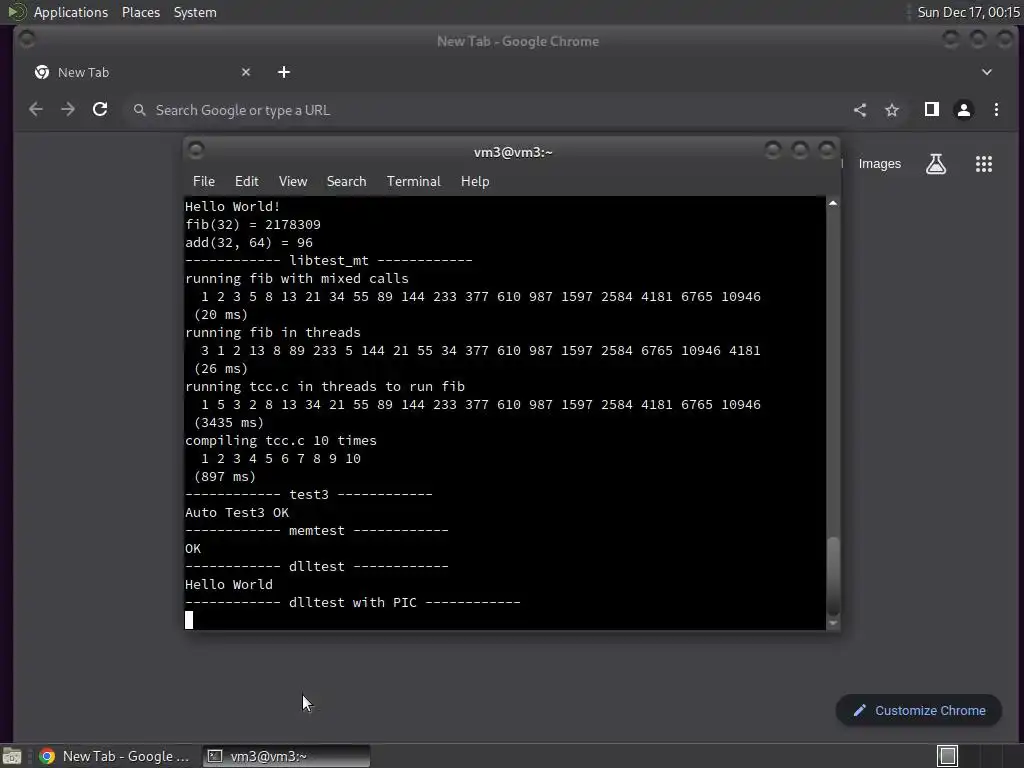Click 'compiling tcc.c 10 times' line
Screen dimensions: 1024x768
[x=281, y=441]
